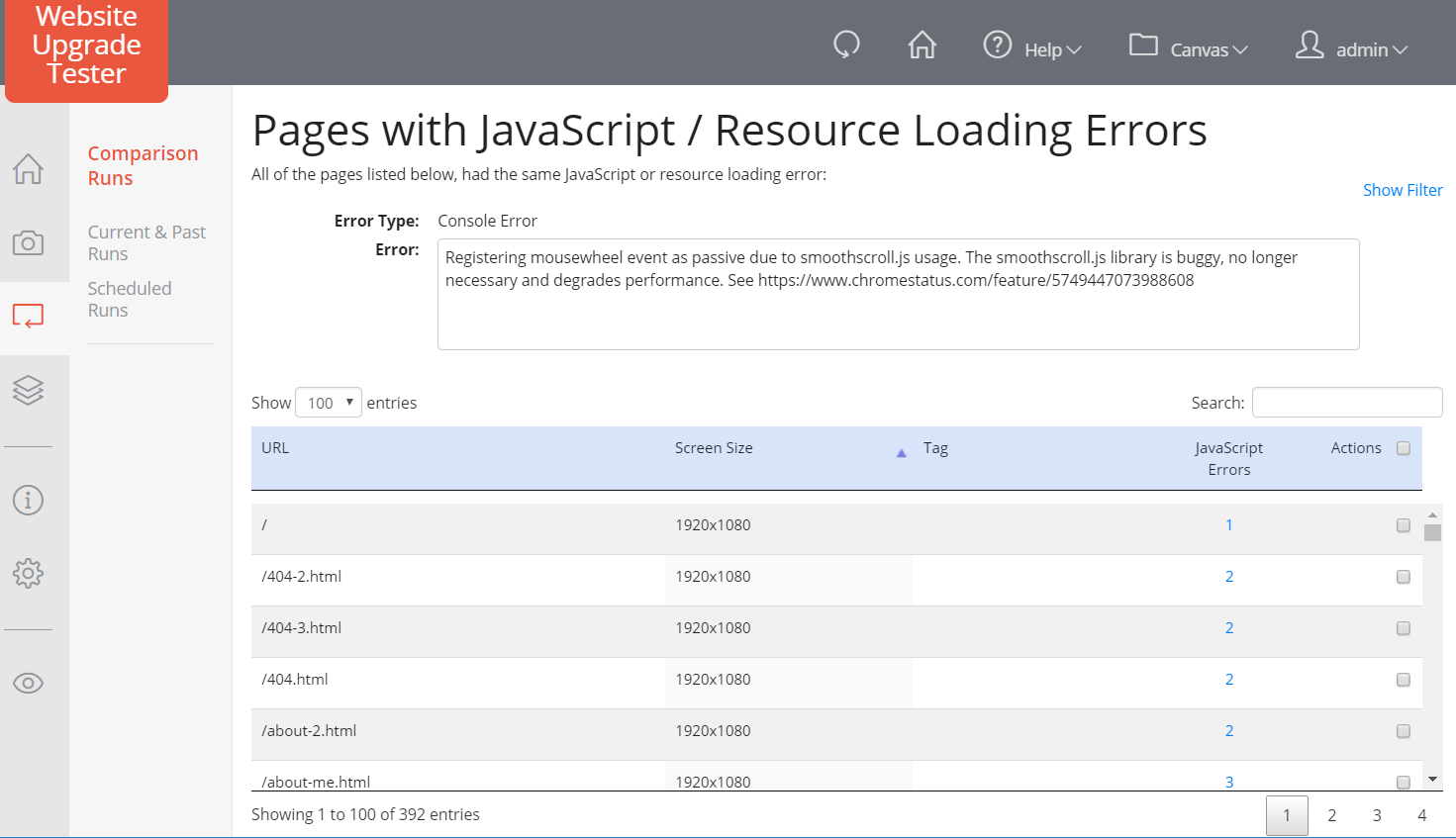
Task: Check the box for /404-2.html row
Action: tap(1403, 577)
